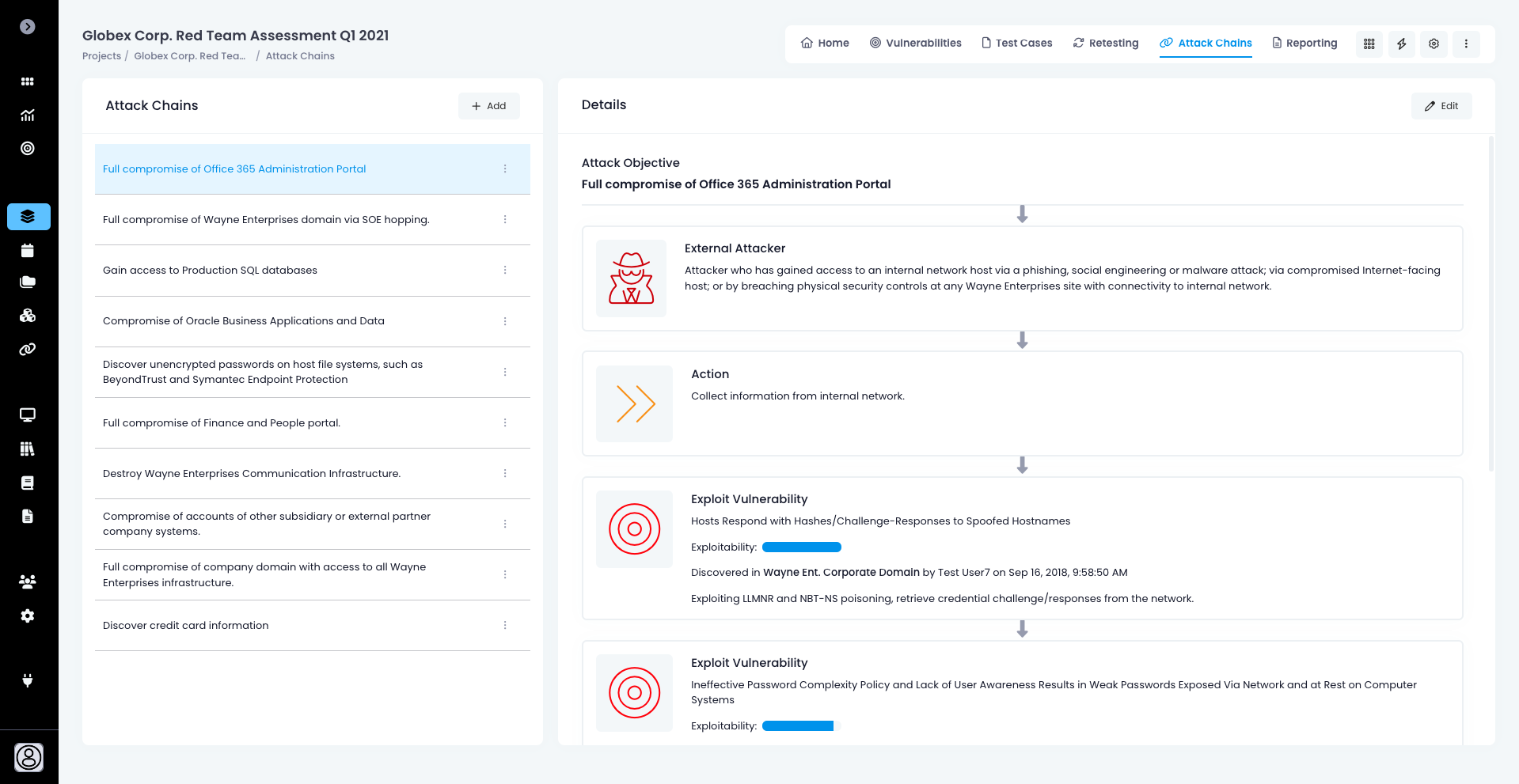The image size is (1519, 784).
Task: Click the Projects breadcrumb link
Action: coord(101,56)
